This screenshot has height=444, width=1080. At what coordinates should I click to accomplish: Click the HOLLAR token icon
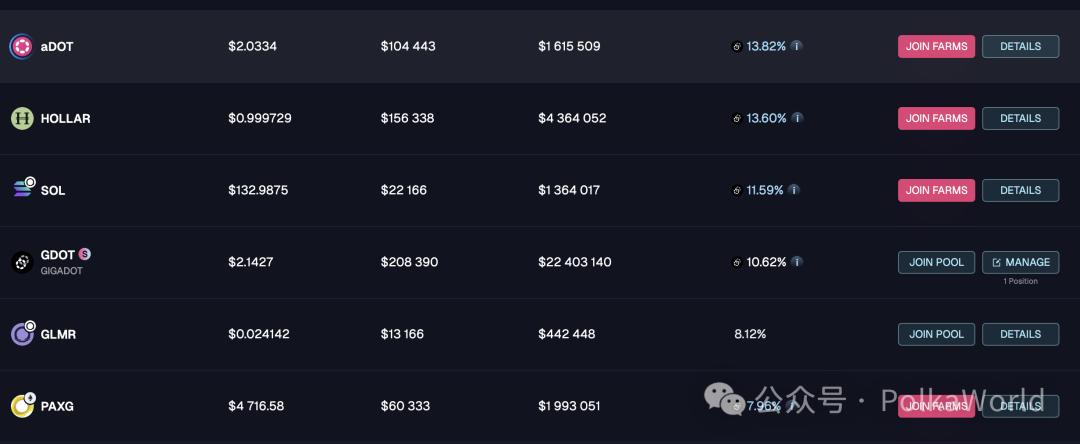coord(22,118)
